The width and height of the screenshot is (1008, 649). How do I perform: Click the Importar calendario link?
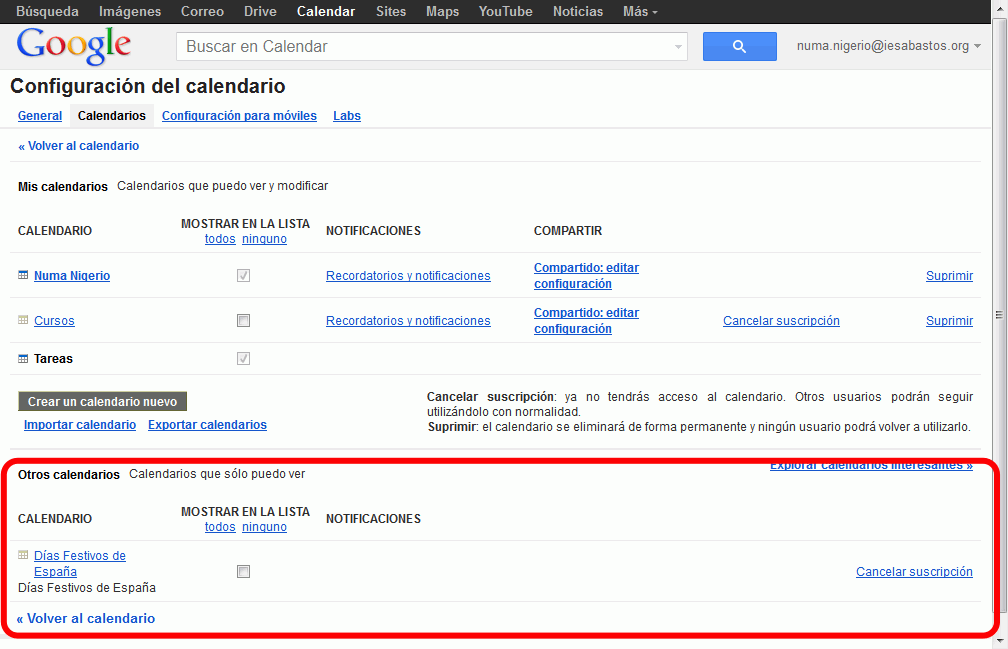(80, 425)
